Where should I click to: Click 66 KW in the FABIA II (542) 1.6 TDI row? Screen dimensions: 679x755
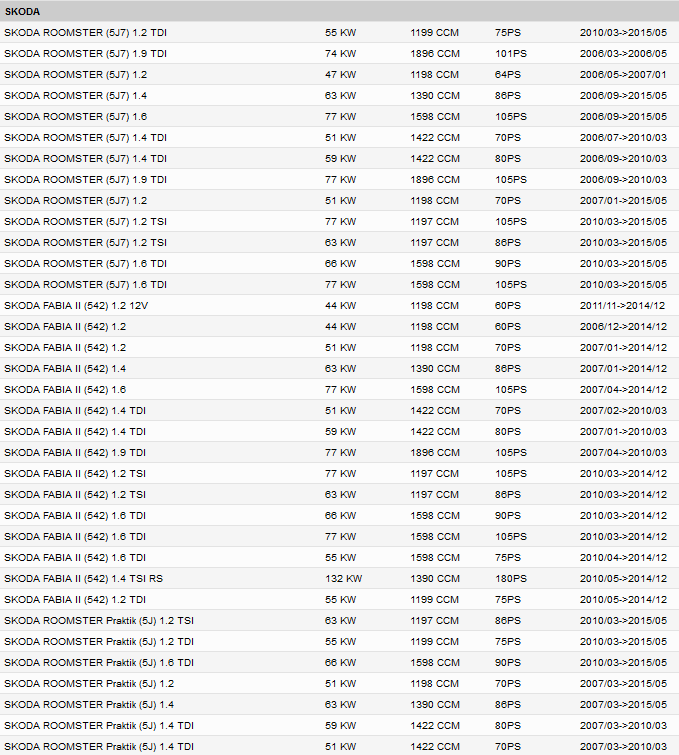coord(340,516)
